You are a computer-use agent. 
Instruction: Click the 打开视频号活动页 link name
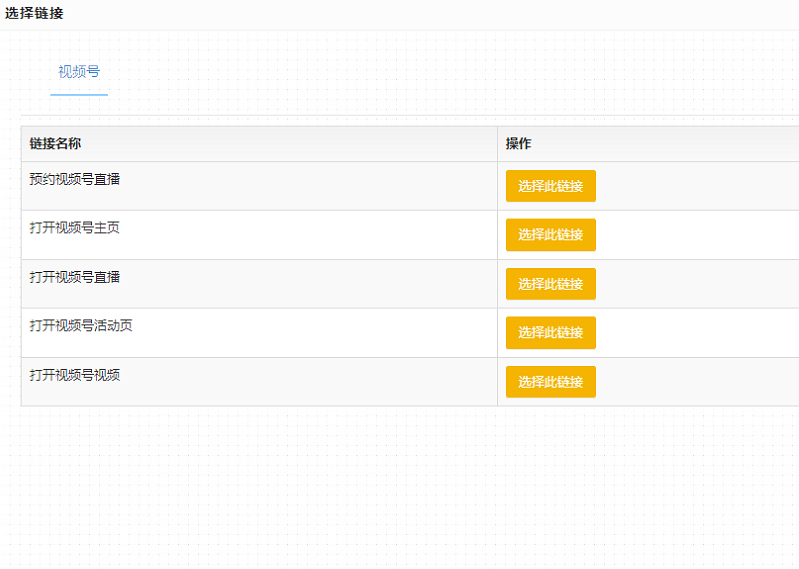click(x=81, y=326)
